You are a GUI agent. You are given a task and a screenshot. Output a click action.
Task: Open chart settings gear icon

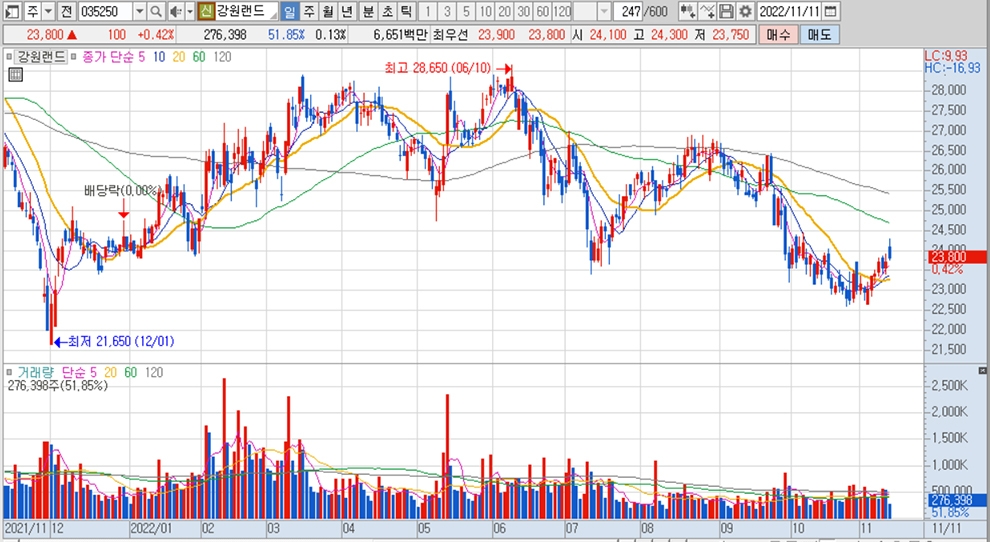745,11
